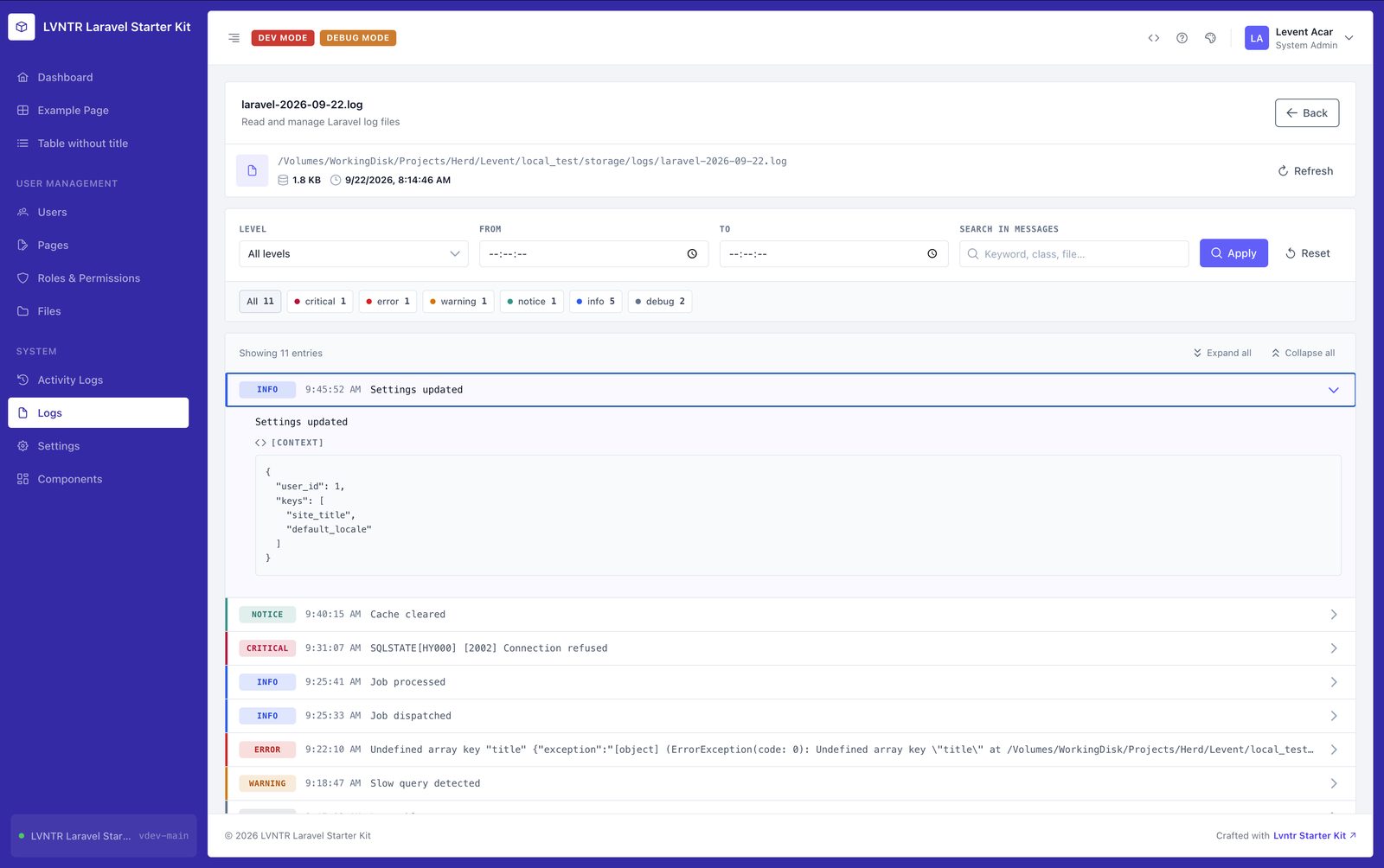
Task: Click the Expand all button
Action: click(x=1222, y=353)
